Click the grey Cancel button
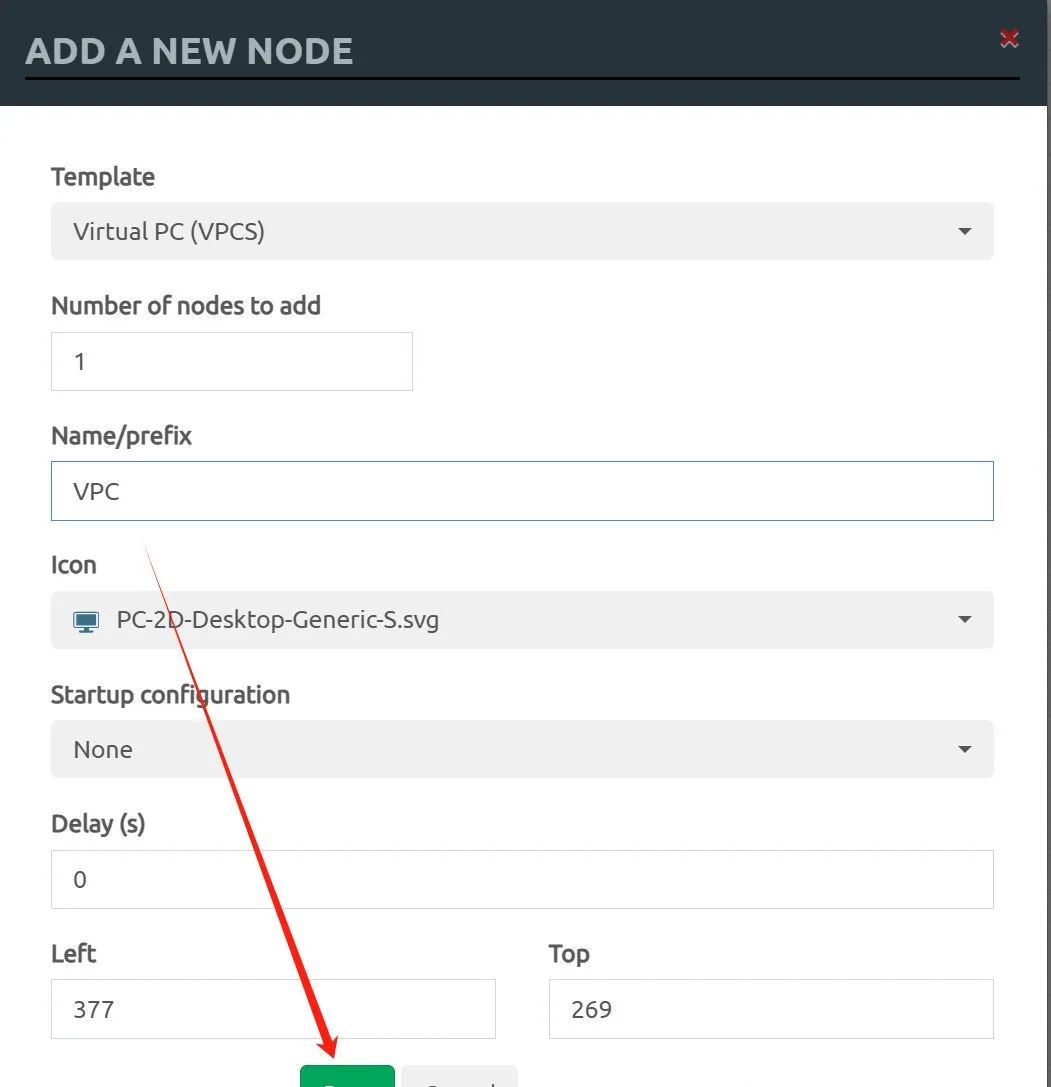This screenshot has height=1087, width=1051. [x=460, y=1077]
